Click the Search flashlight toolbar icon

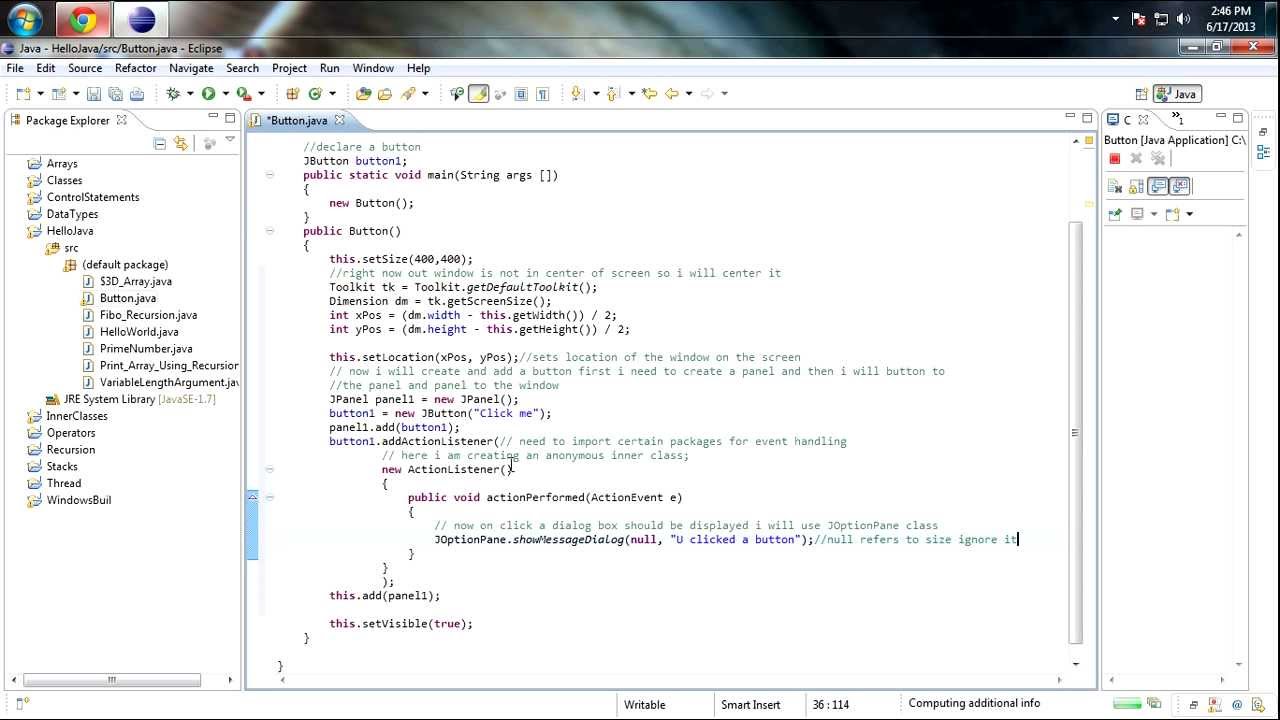pyautogui.click(x=408, y=94)
